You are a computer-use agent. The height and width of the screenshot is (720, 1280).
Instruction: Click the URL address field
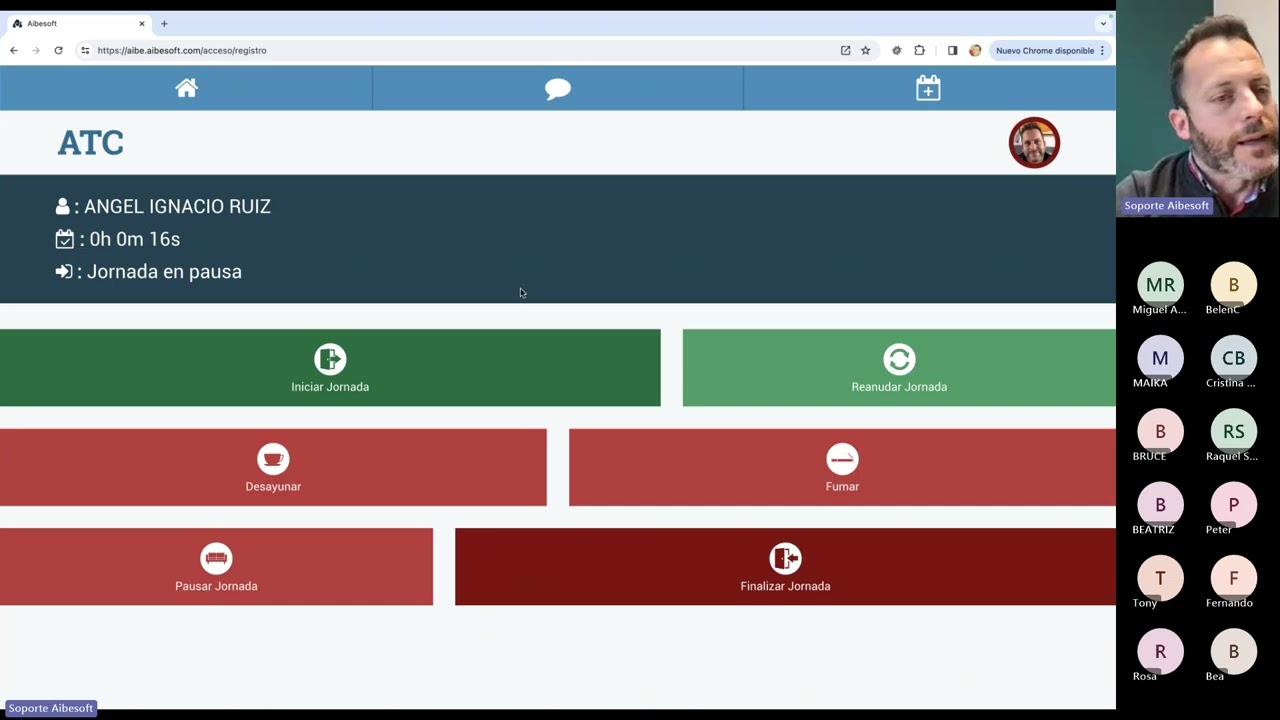click(460, 50)
